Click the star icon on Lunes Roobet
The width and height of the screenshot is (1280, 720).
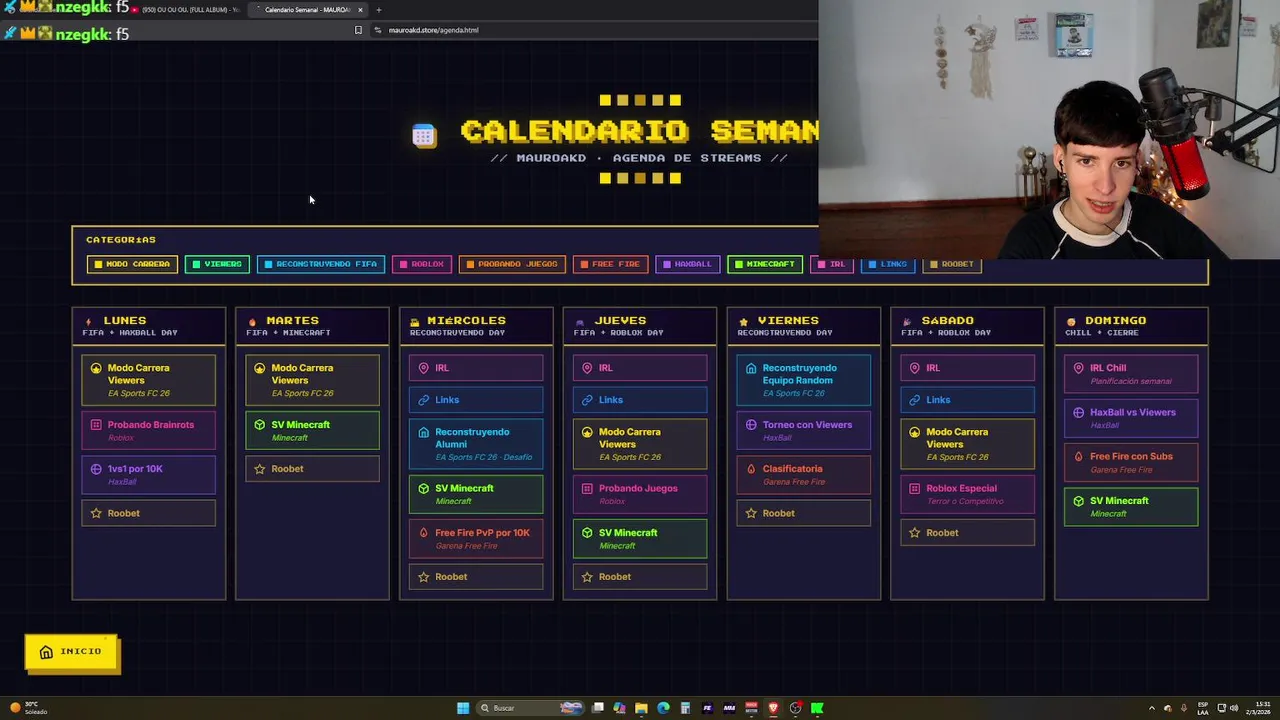[96, 513]
